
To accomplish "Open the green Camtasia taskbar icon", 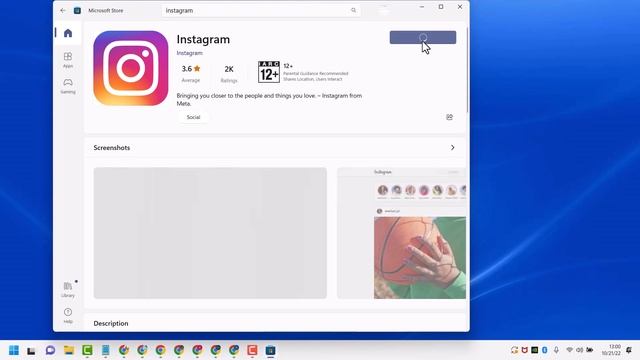I will tap(87, 350).
